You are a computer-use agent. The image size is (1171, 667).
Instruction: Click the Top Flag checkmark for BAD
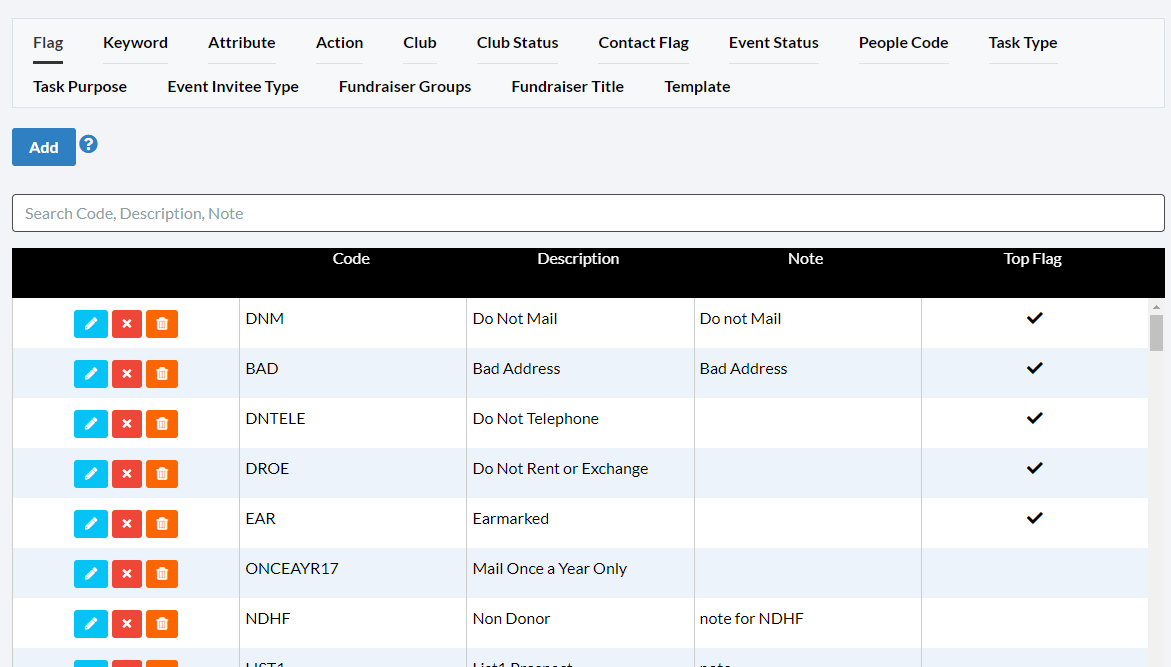[x=1034, y=368]
